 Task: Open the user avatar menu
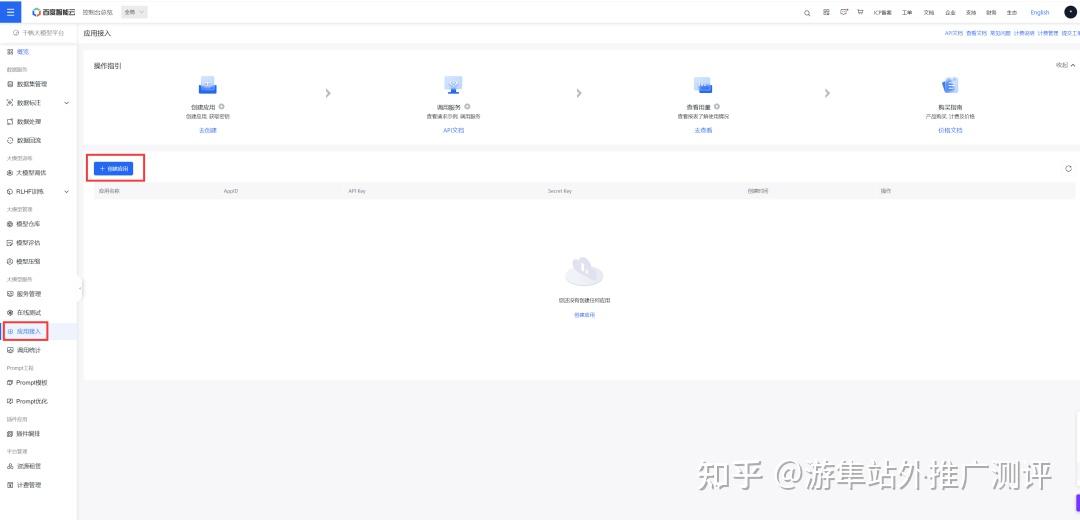click(1070, 12)
